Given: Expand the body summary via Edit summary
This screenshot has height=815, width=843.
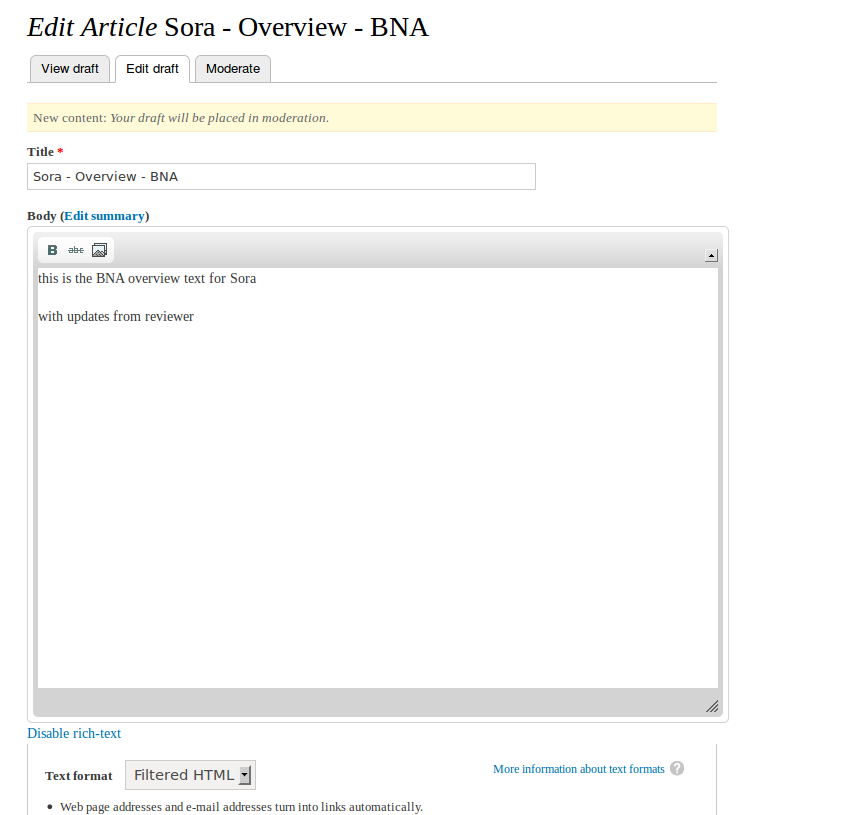Looking at the screenshot, I should (x=104, y=215).
